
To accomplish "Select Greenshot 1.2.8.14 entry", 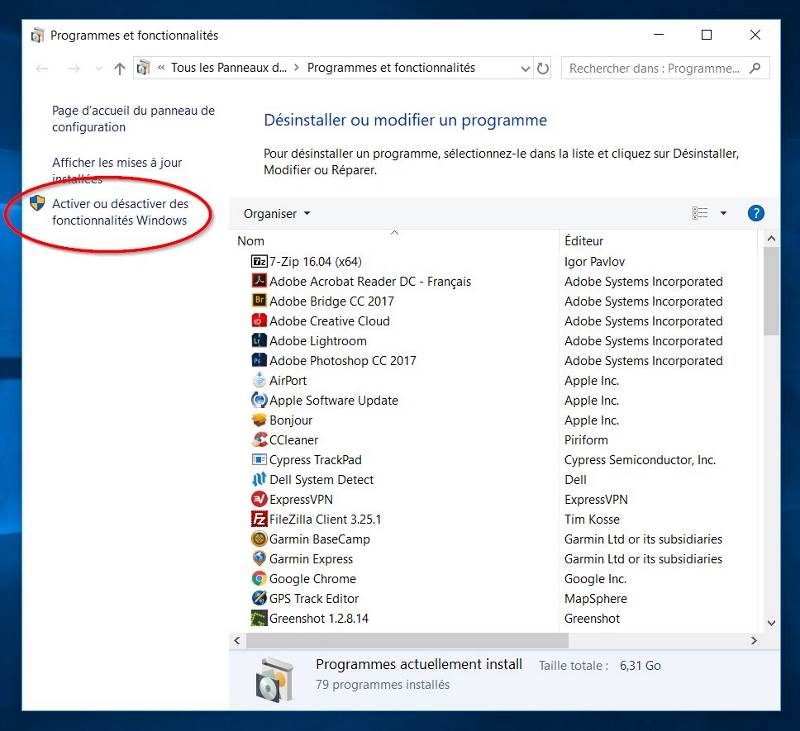I will 319,618.
